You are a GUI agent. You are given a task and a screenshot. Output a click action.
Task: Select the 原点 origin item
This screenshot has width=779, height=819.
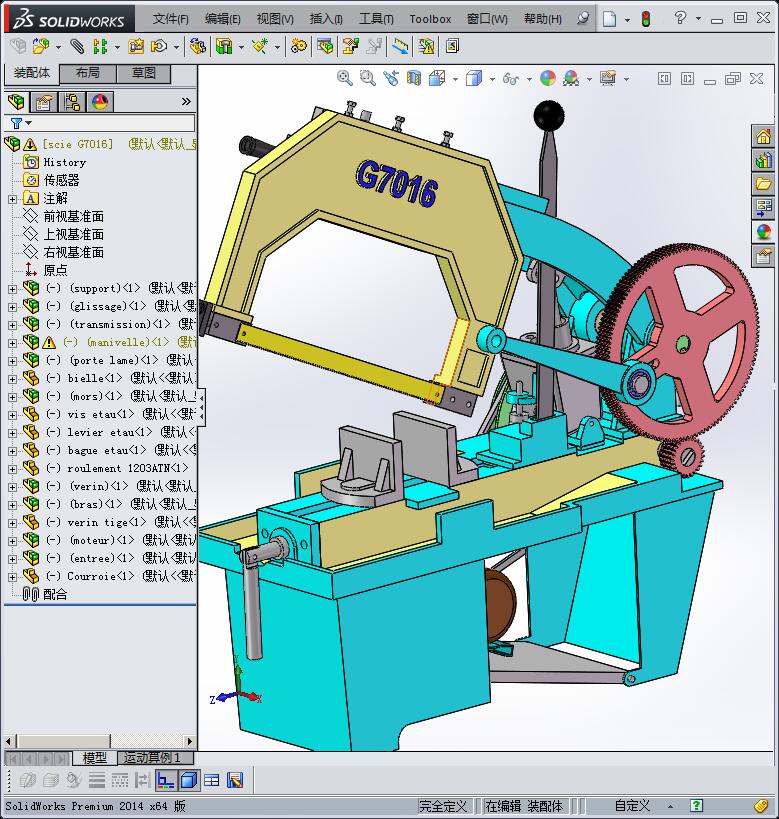[x=55, y=271]
